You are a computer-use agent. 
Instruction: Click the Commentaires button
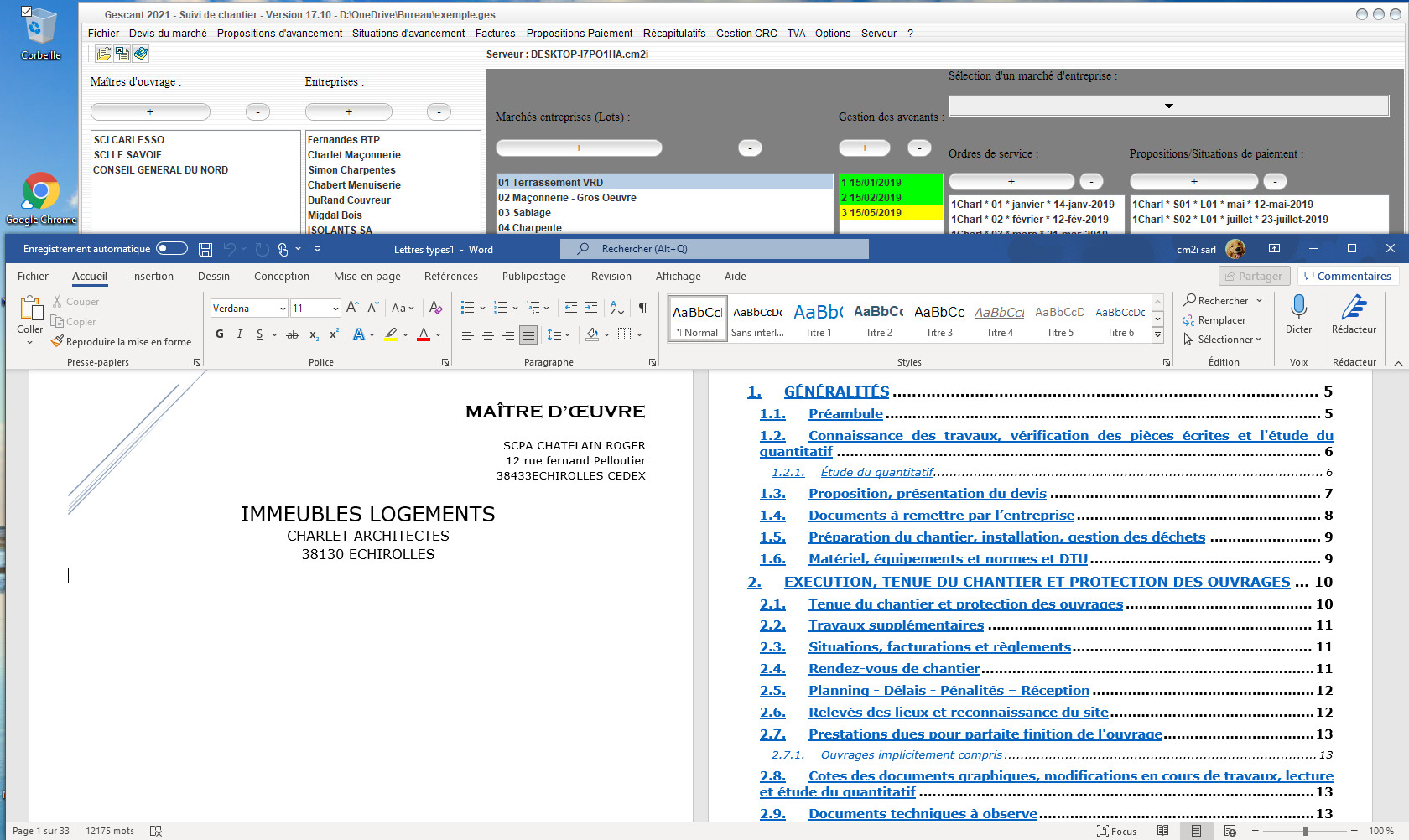[1348, 277]
